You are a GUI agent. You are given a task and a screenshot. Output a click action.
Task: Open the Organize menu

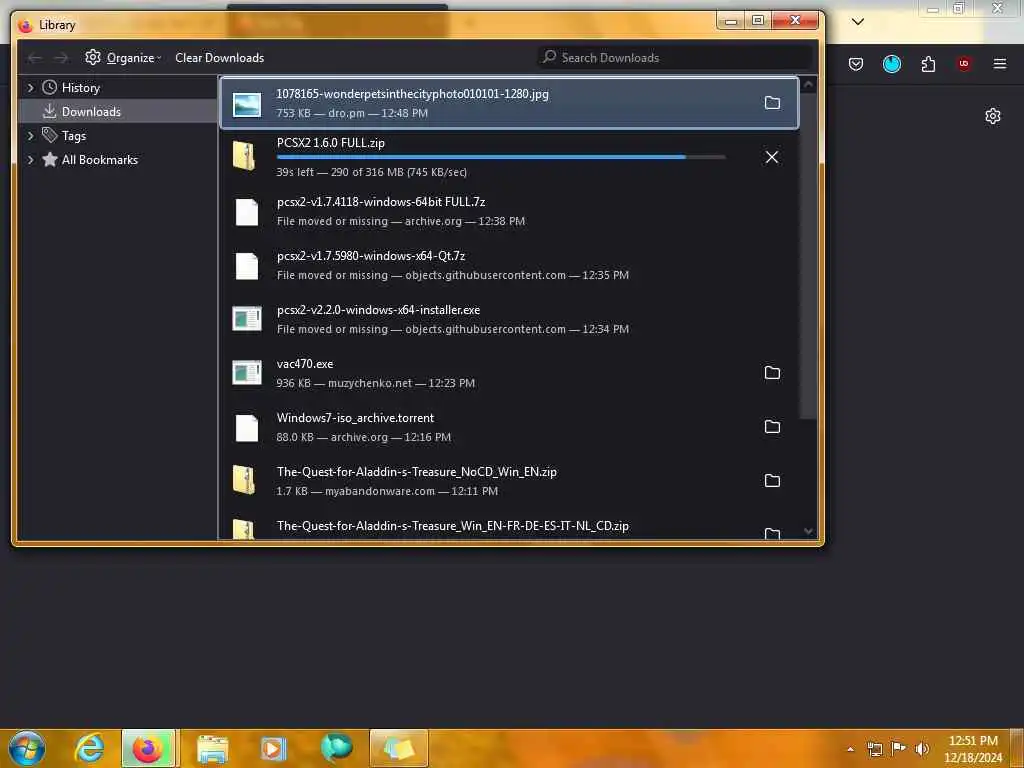point(123,57)
